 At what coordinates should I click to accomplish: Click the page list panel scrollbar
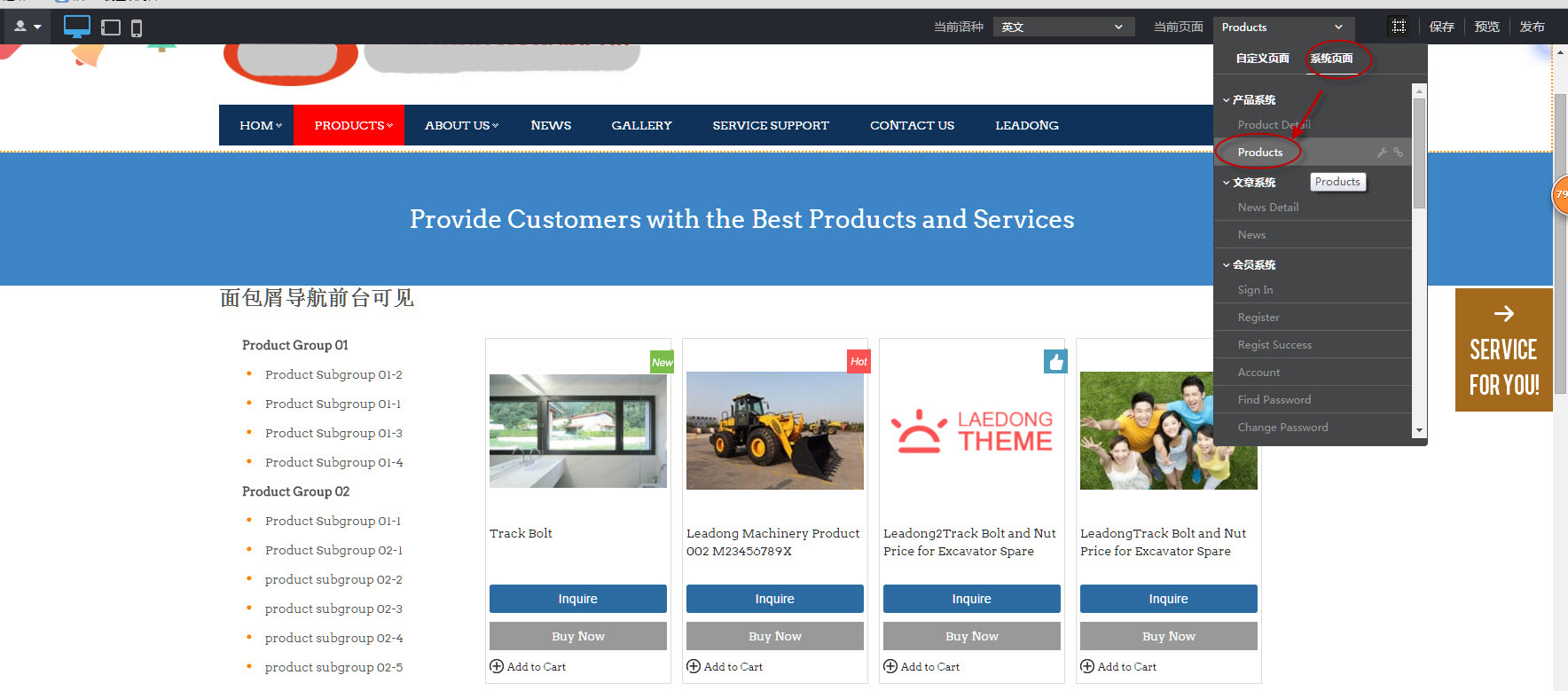pos(1419,153)
